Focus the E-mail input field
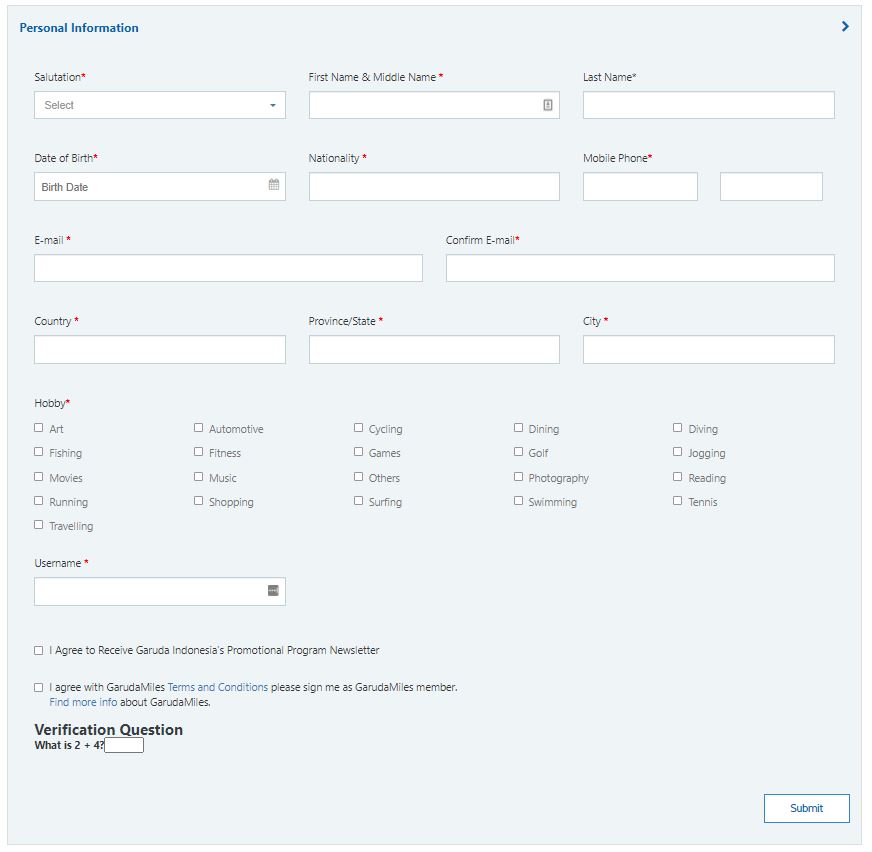 (228, 268)
